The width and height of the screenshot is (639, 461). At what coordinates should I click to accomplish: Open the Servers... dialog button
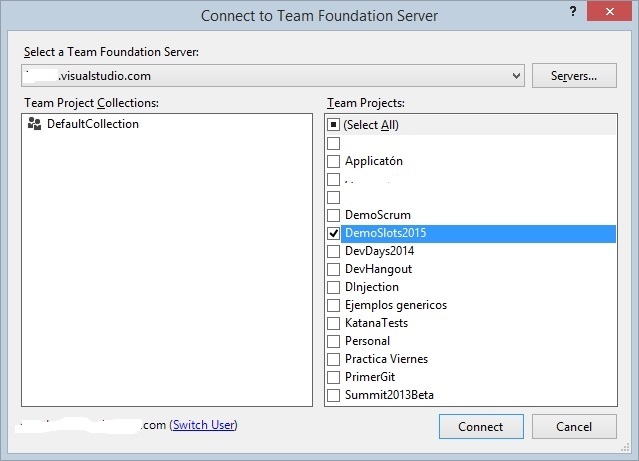coord(574,76)
